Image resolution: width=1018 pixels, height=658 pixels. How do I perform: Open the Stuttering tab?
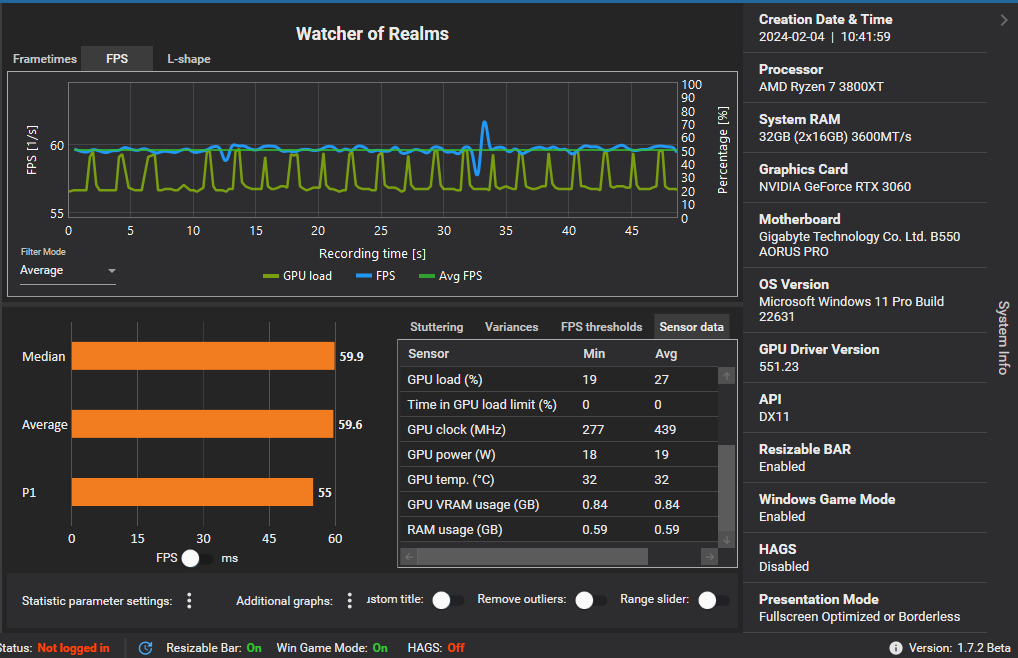point(436,327)
